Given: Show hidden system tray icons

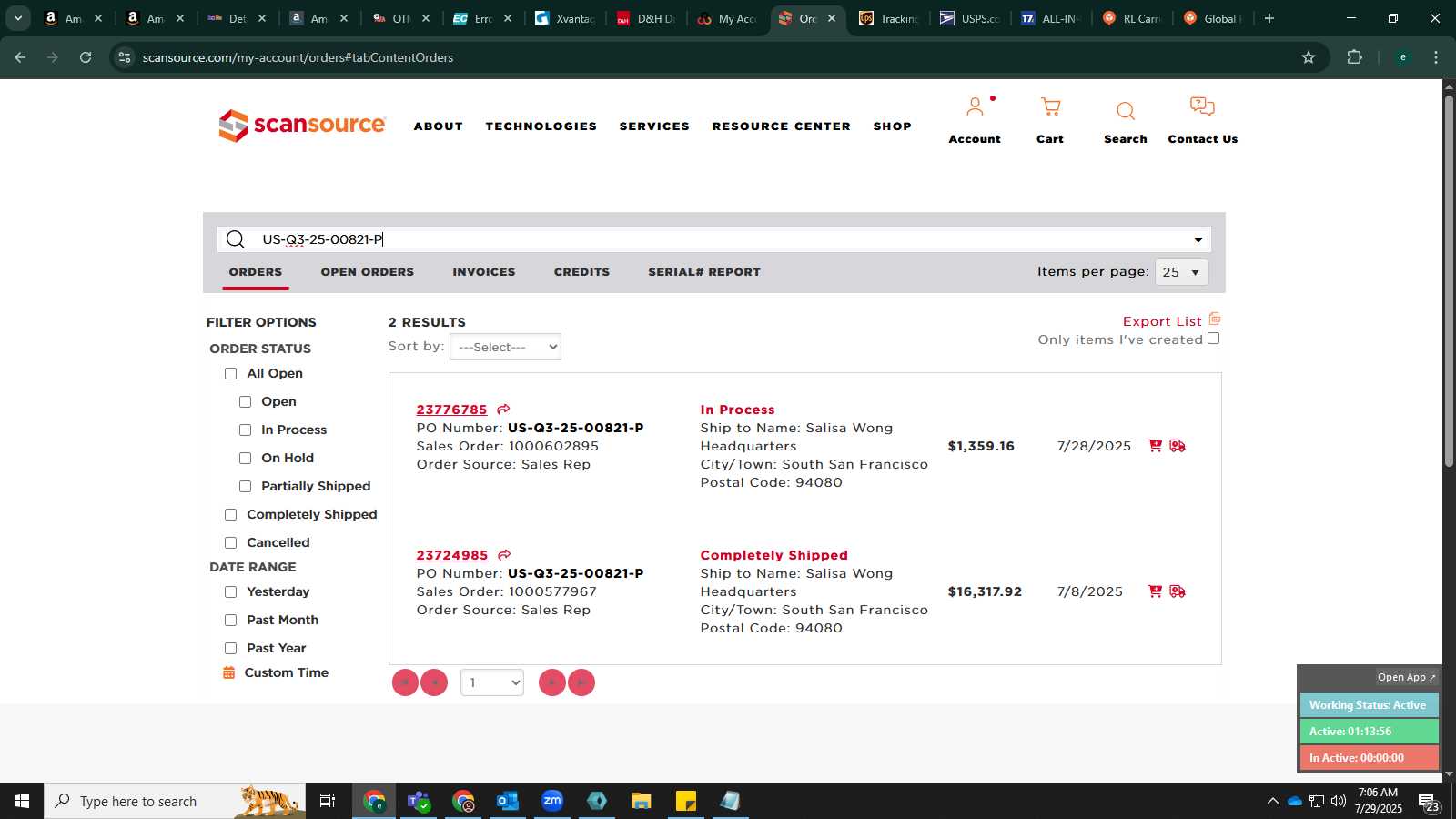Looking at the screenshot, I should coord(1272,801).
